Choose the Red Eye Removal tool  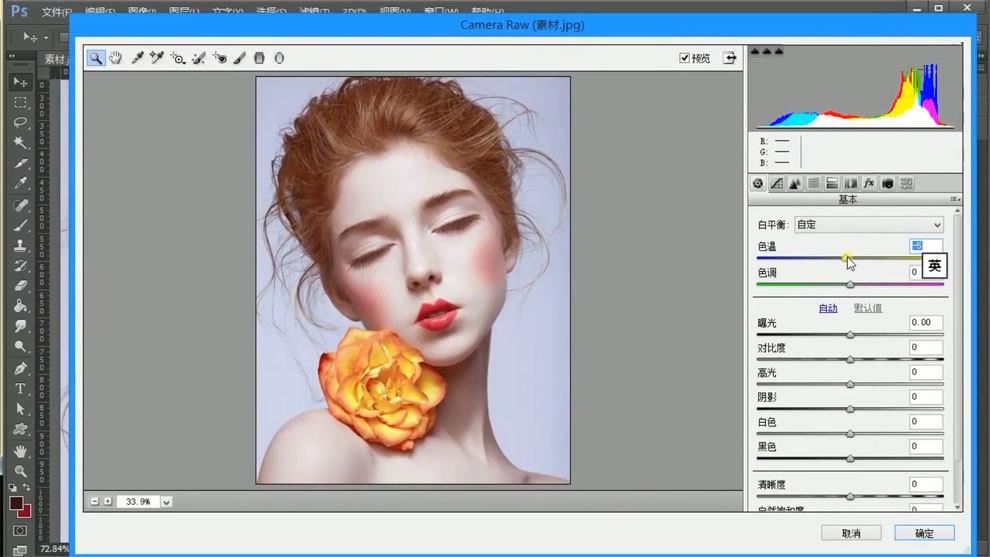[x=219, y=58]
